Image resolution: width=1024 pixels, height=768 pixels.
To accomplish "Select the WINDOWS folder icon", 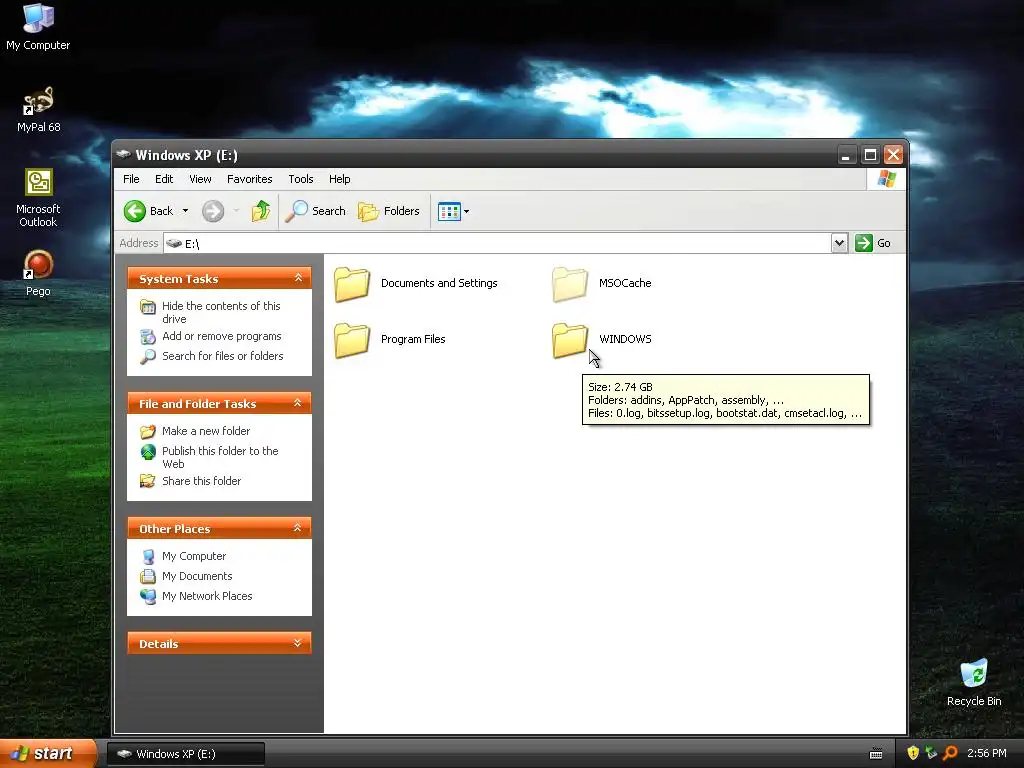I will tap(569, 340).
